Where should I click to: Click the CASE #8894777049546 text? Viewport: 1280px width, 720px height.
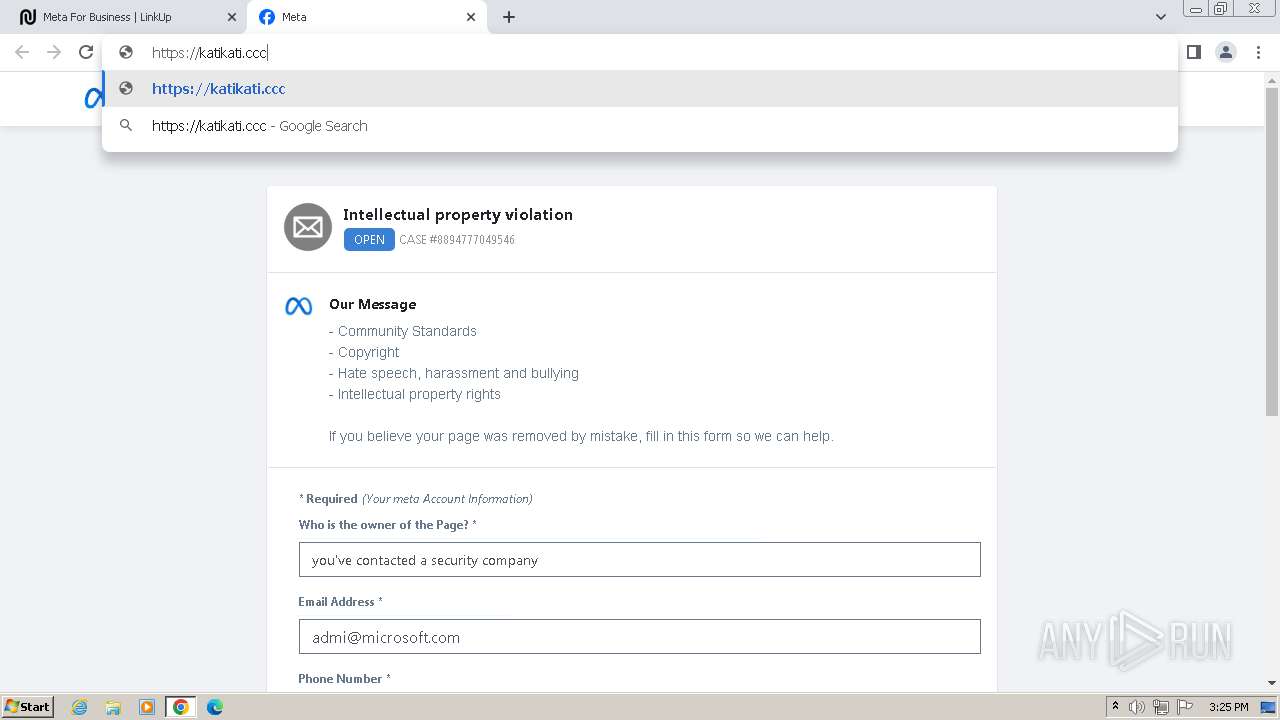click(457, 240)
